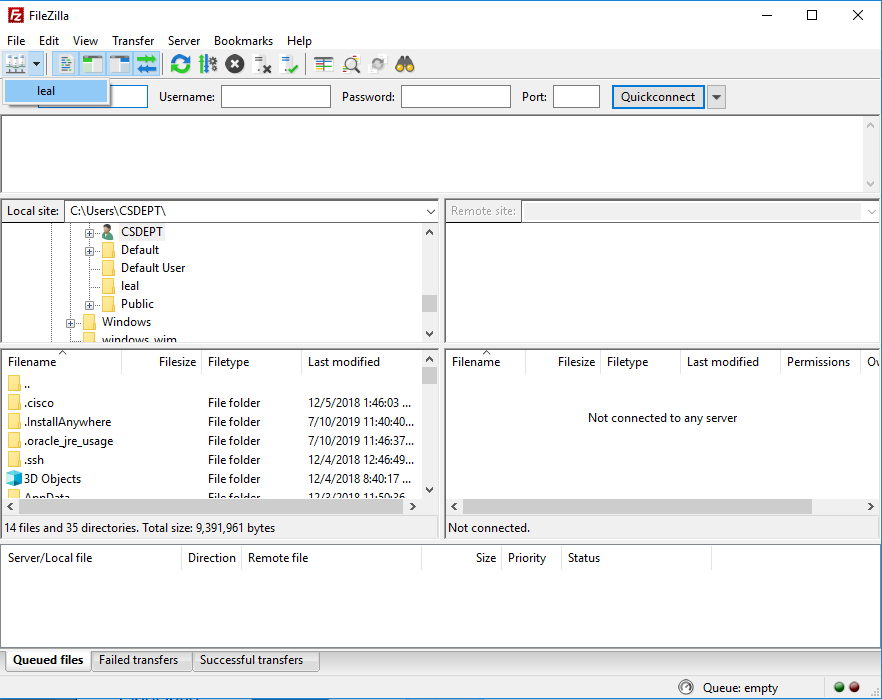Toggle directory comparison
This screenshot has width=882, height=700.
[351, 64]
